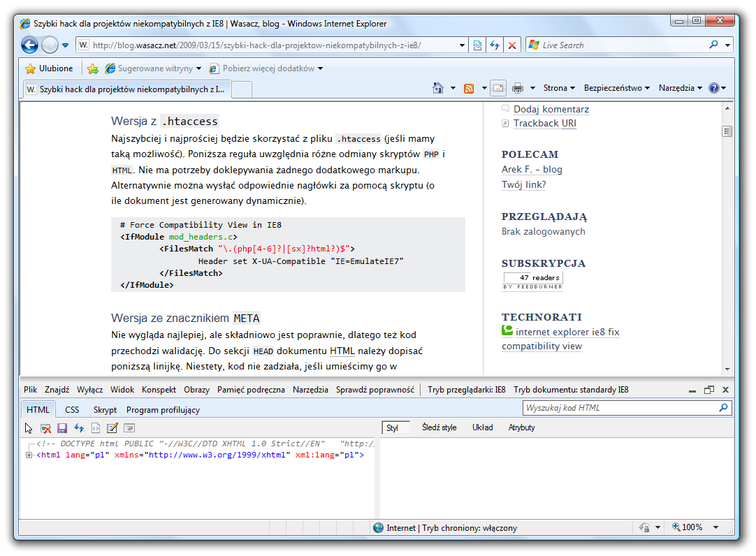Switch to the Program profilujący tab
Image resolution: width=756 pixels, height=556 pixels.
tap(163, 410)
